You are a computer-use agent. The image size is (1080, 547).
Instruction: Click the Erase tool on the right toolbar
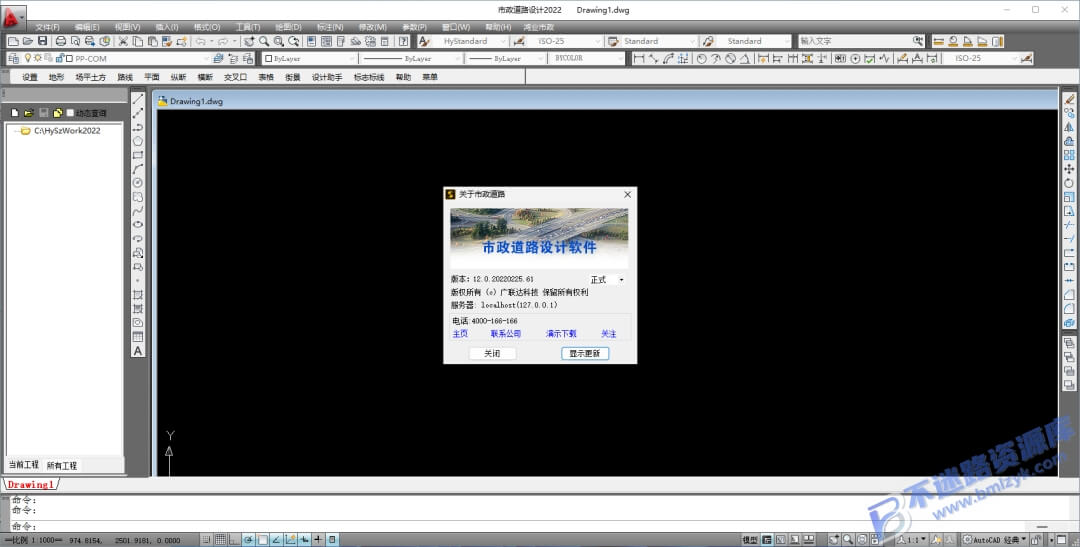(x=1069, y=99)
